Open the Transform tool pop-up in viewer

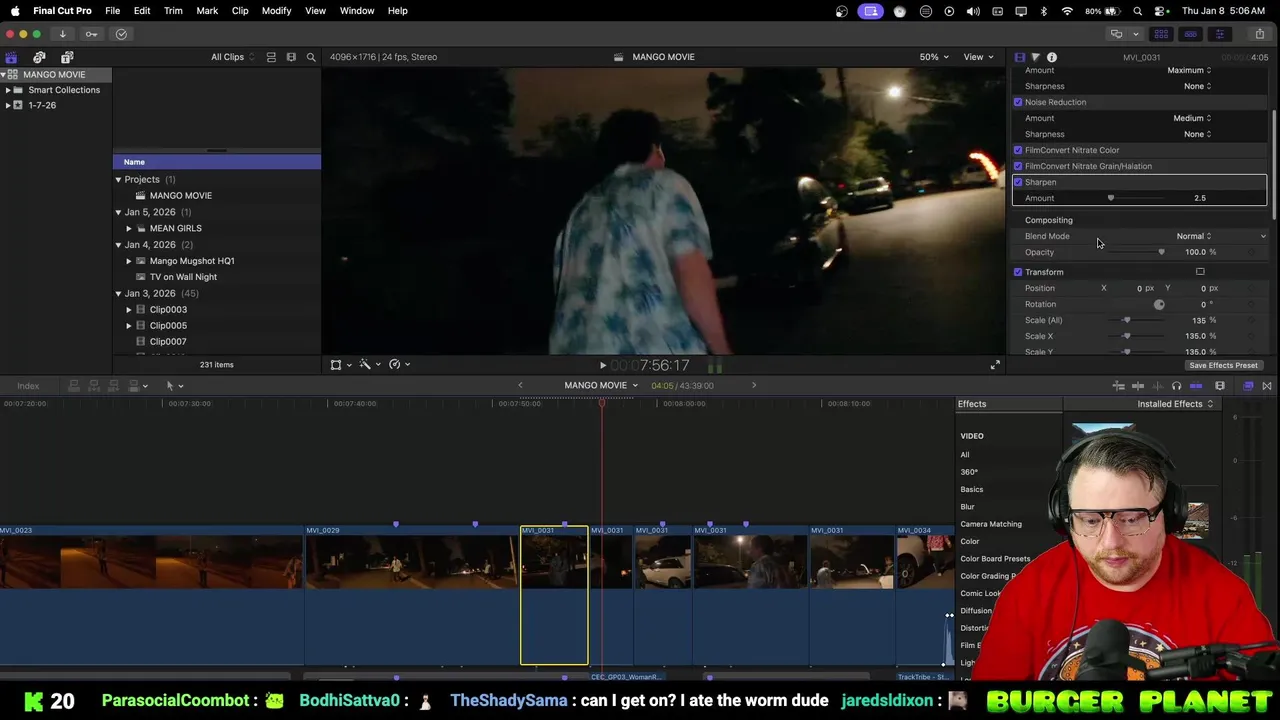pos(339,365)
